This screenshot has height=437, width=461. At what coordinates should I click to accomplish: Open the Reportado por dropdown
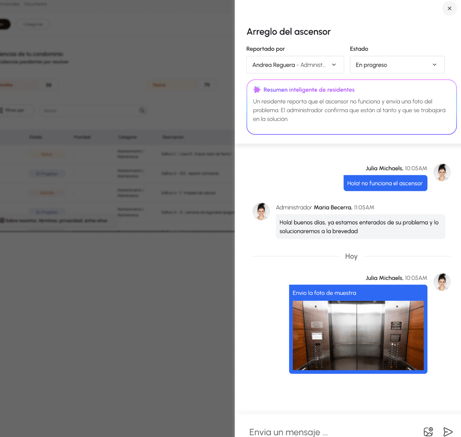pos(295,65)
